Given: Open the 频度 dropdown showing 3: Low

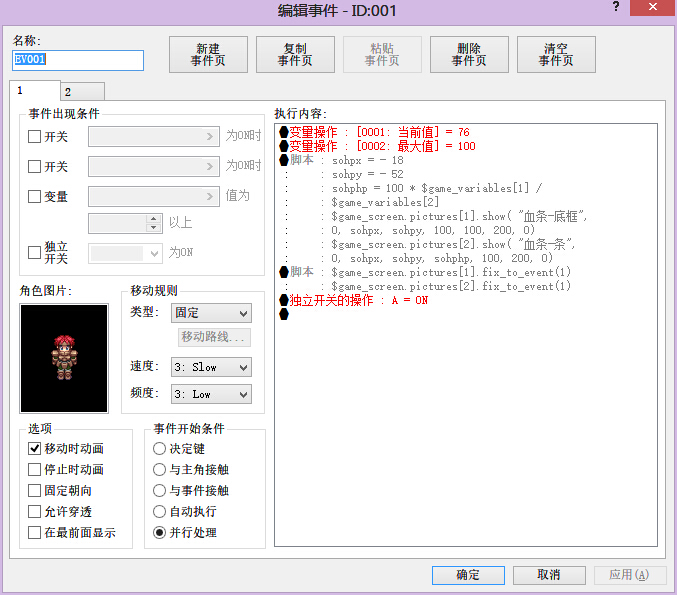Looking at the screenshot, I should point(211,394).
